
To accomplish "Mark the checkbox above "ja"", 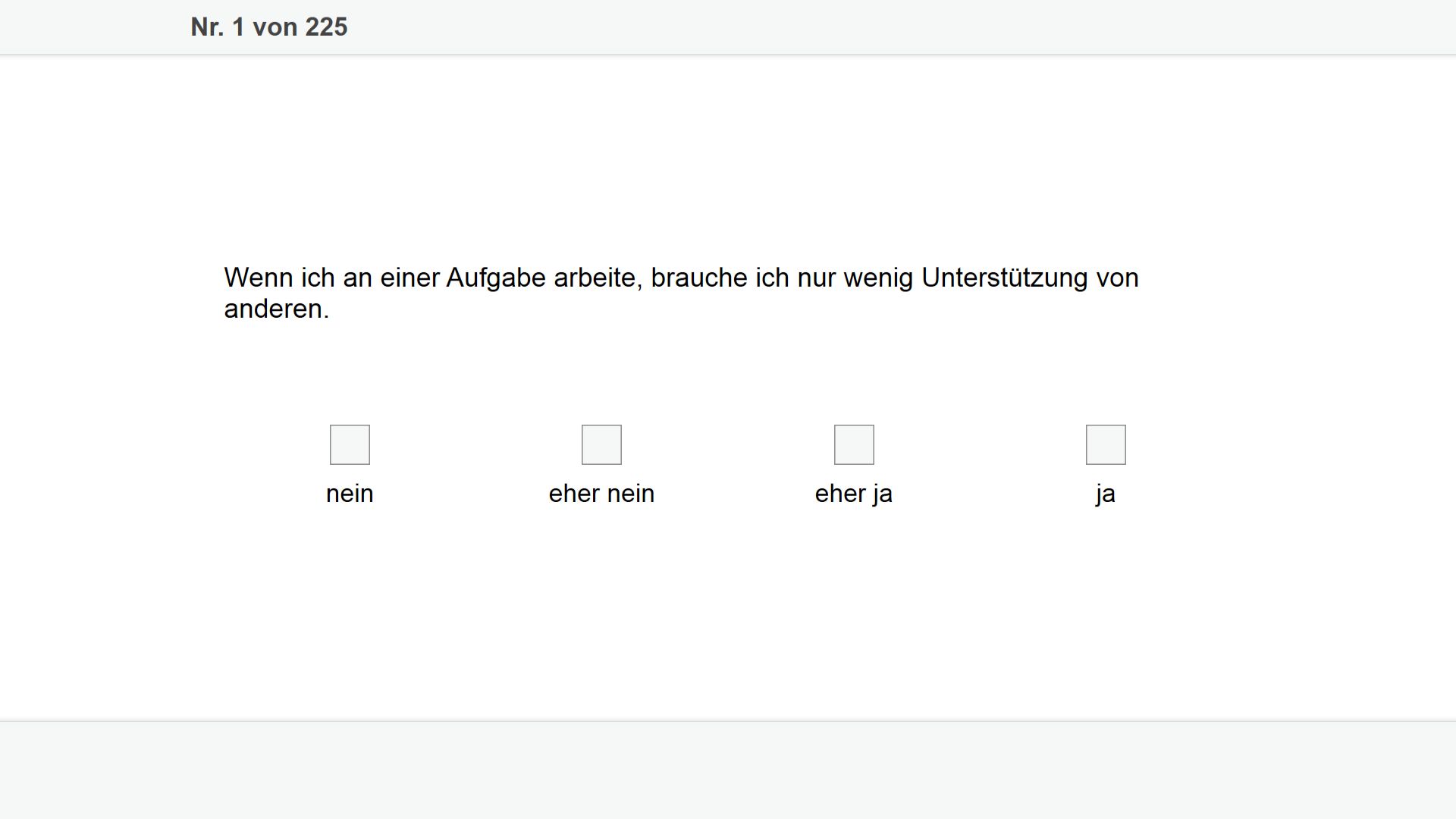I will (1106, 444).
